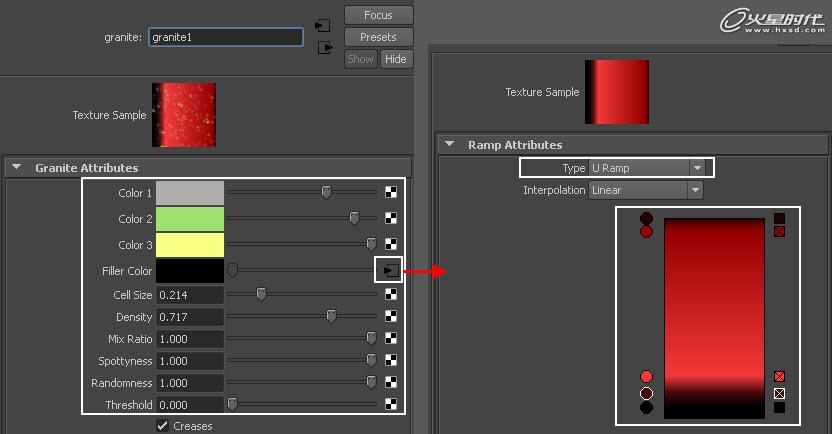Click inside the red ramp gradient bar
Image resolution: width=832 pixels, height=434 pixels.
point(714,318)
